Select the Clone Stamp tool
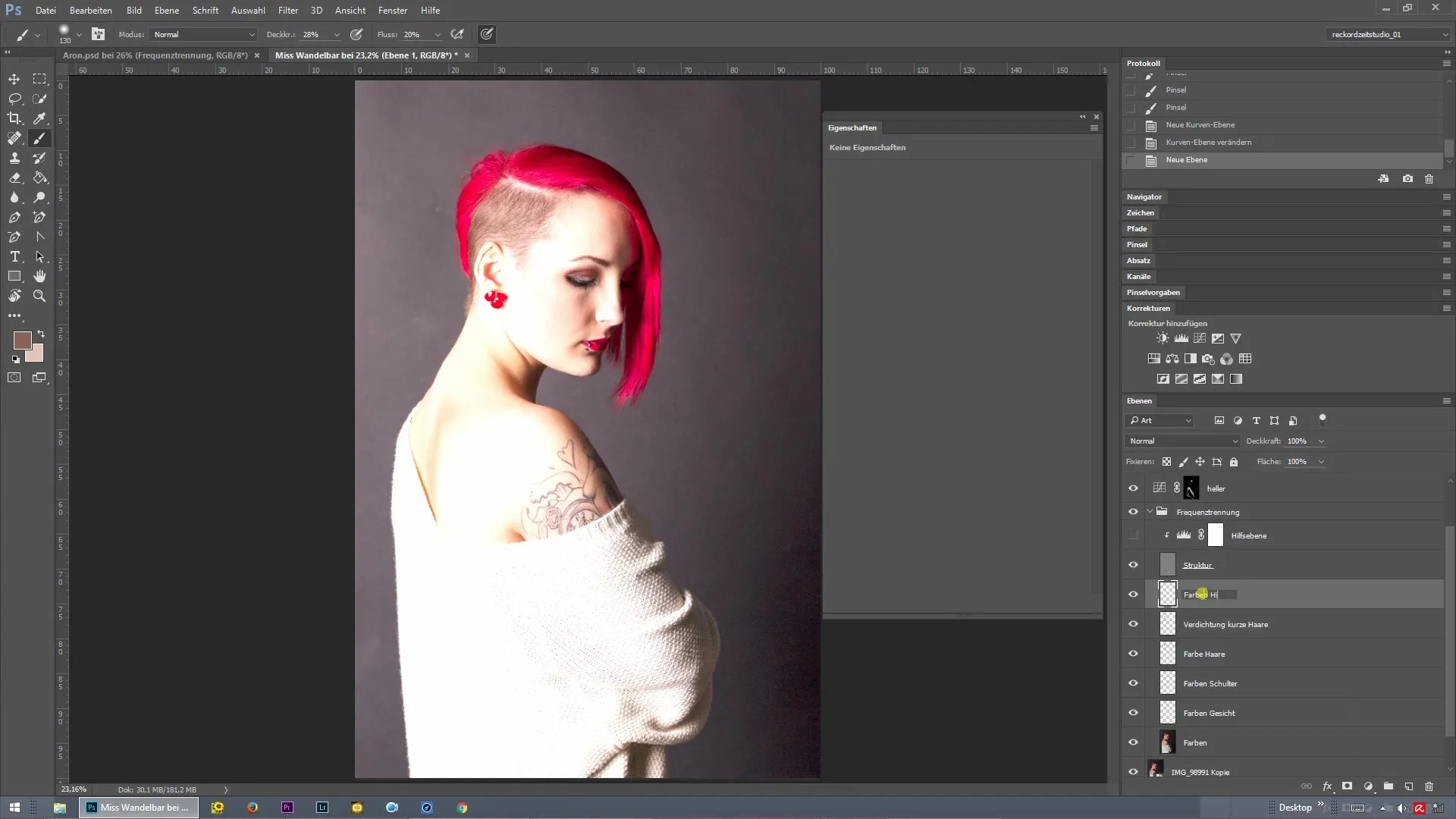Image resolution: width=1456 pixels, height=819 pixels. [x=14, y=158]
